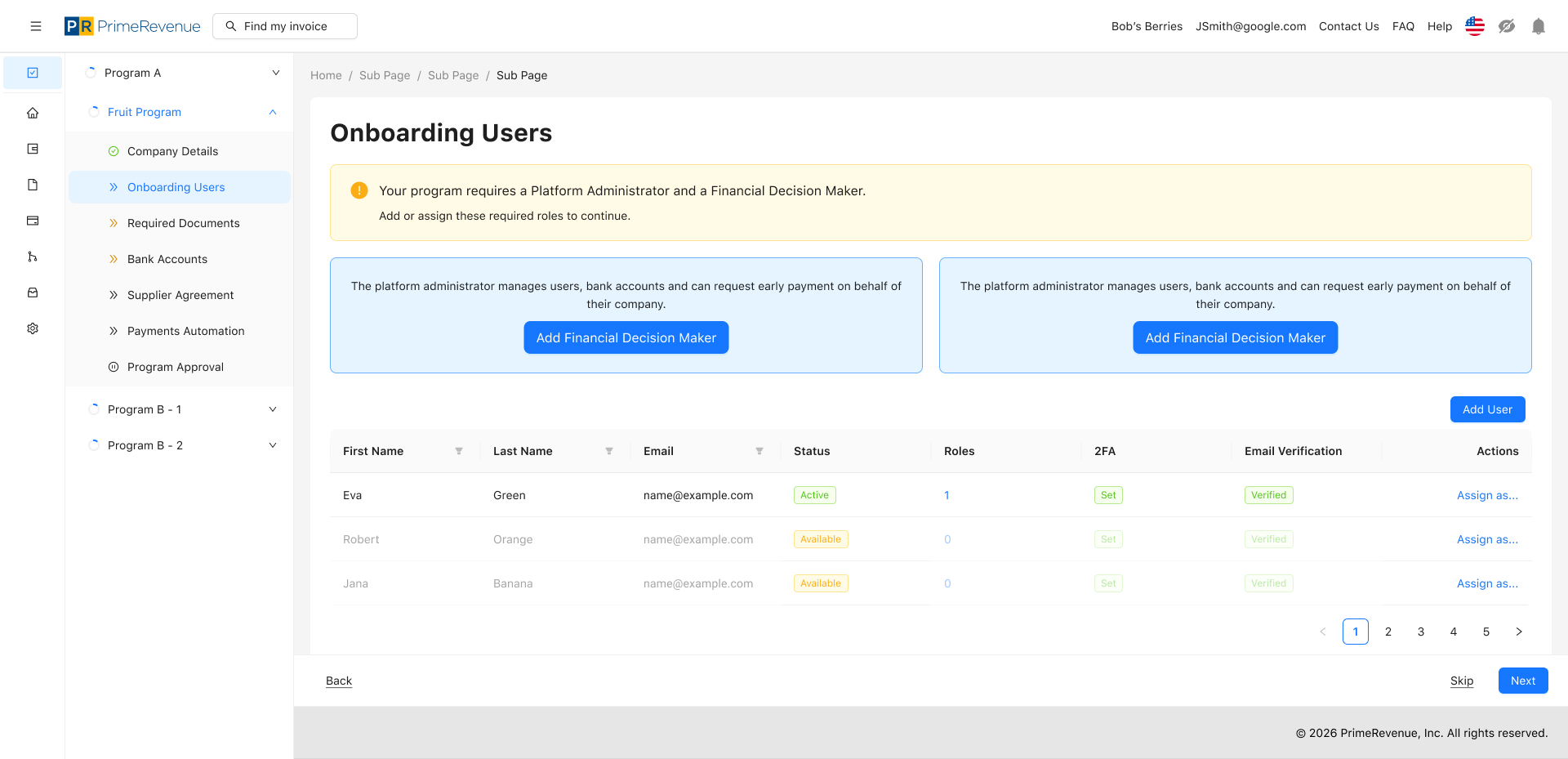Click the green check beside Company Details

[114, 151]
